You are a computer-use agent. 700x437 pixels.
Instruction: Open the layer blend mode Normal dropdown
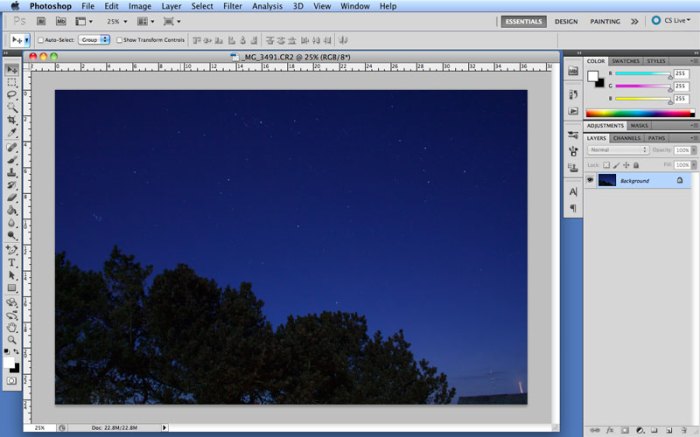(x=618, y=150)
